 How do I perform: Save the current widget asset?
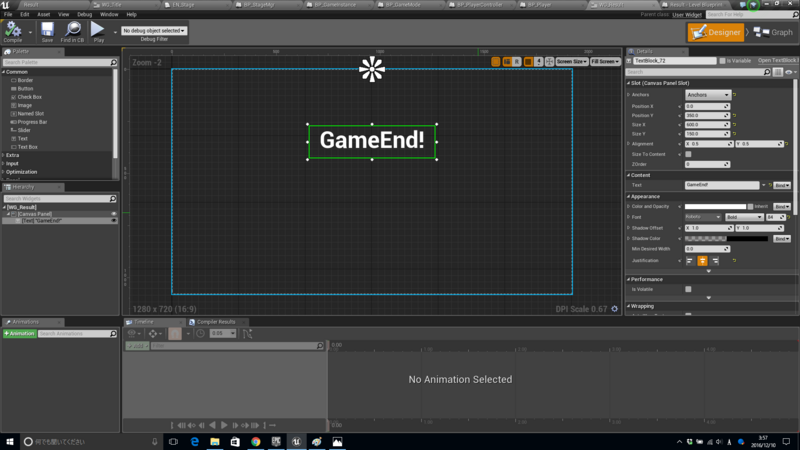(47, 32)
